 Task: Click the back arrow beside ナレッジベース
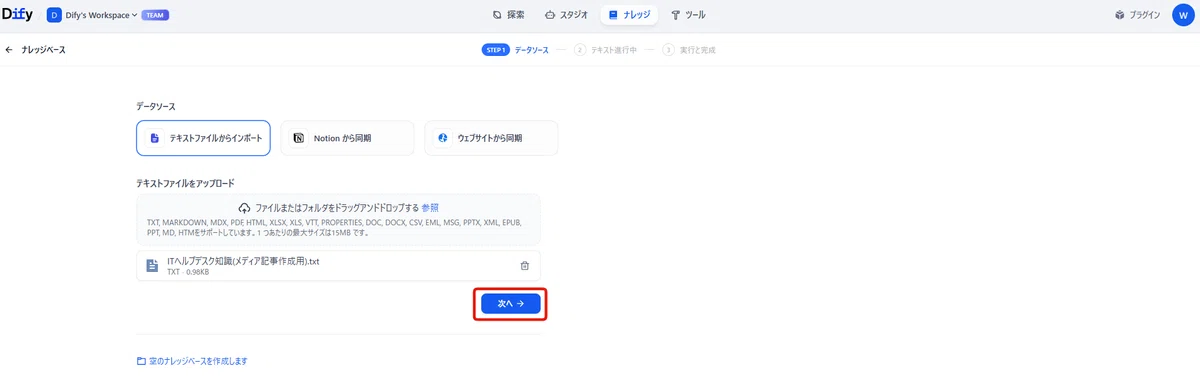point(9,49)
